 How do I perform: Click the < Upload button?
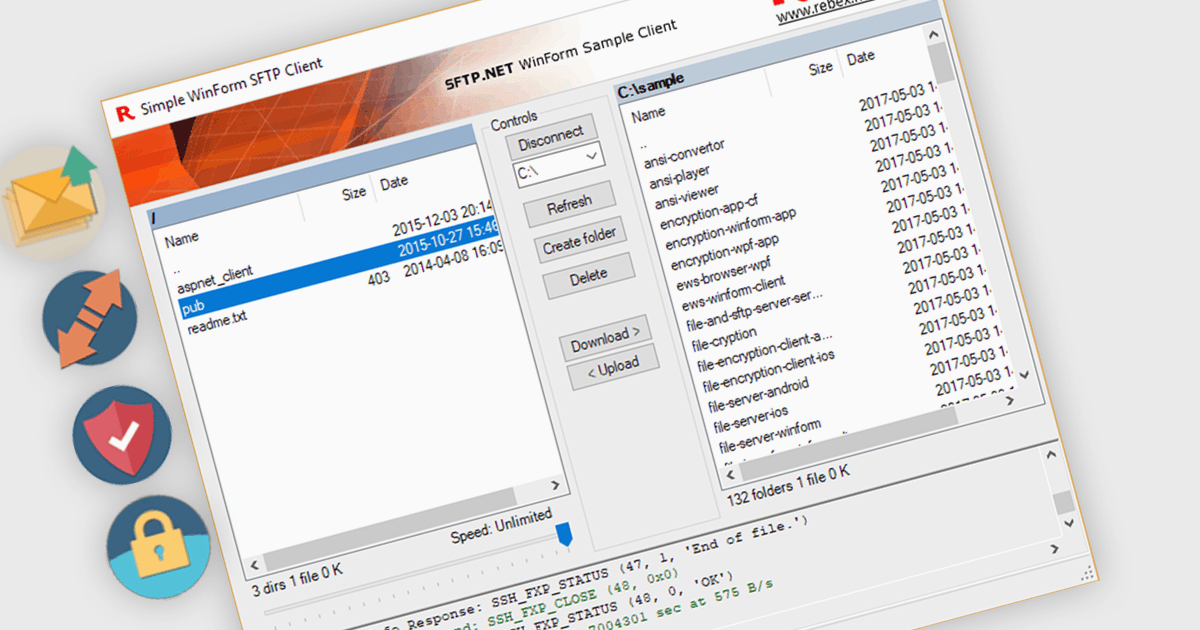[613, 369]
